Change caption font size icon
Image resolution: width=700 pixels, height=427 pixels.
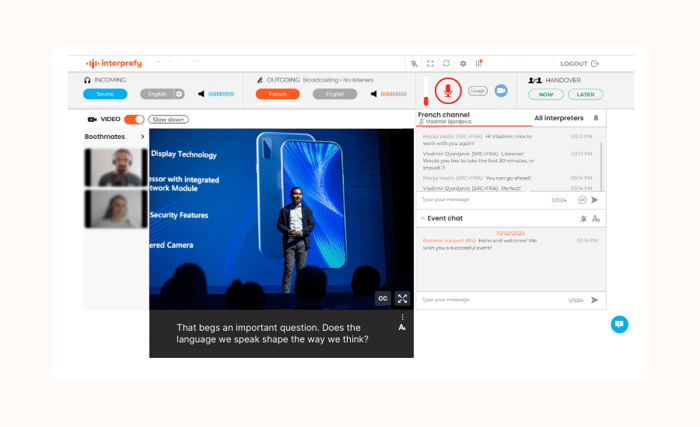(x=402, y=327)
